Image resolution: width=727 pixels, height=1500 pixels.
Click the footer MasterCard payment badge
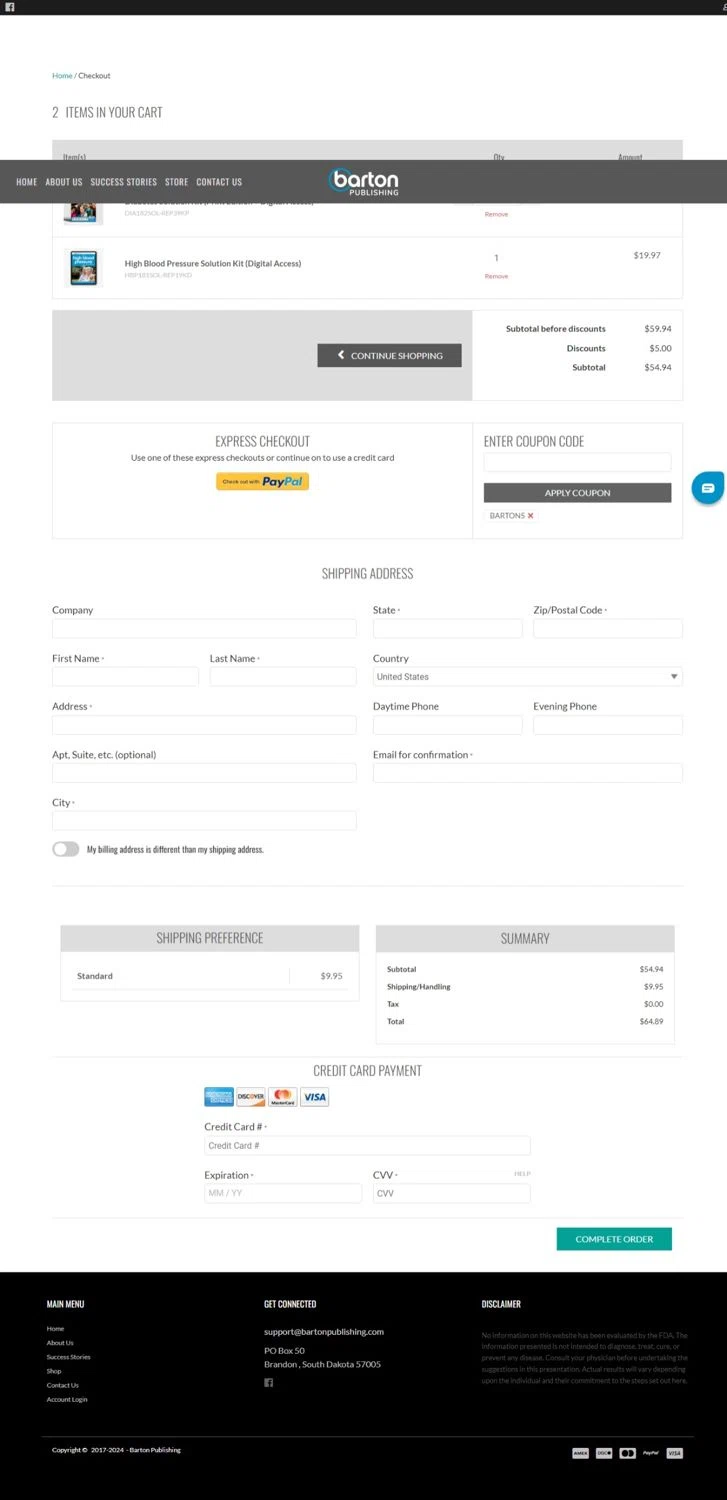[627, 1453]
